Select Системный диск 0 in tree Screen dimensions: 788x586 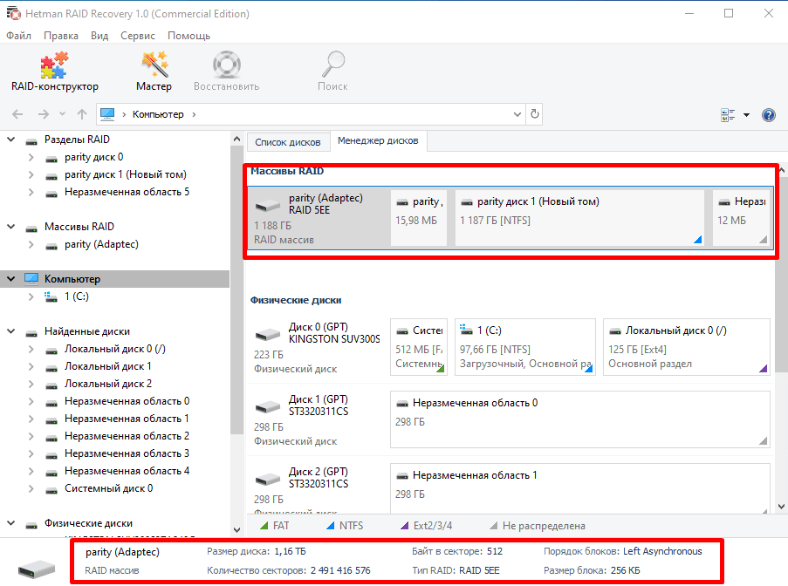pyautogui.click(x=109, y=489)
